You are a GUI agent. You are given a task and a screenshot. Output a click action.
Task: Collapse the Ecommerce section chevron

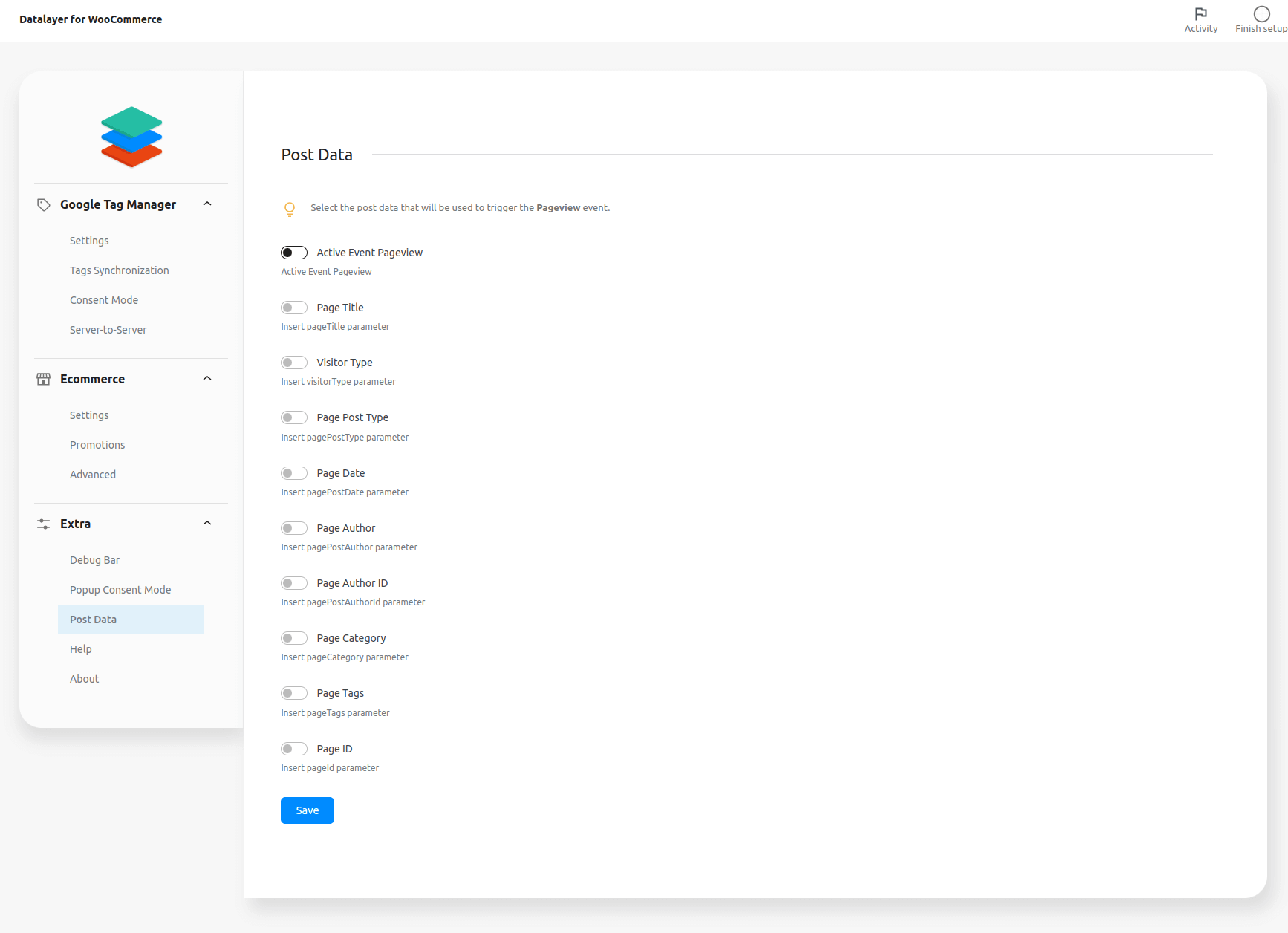207,378
